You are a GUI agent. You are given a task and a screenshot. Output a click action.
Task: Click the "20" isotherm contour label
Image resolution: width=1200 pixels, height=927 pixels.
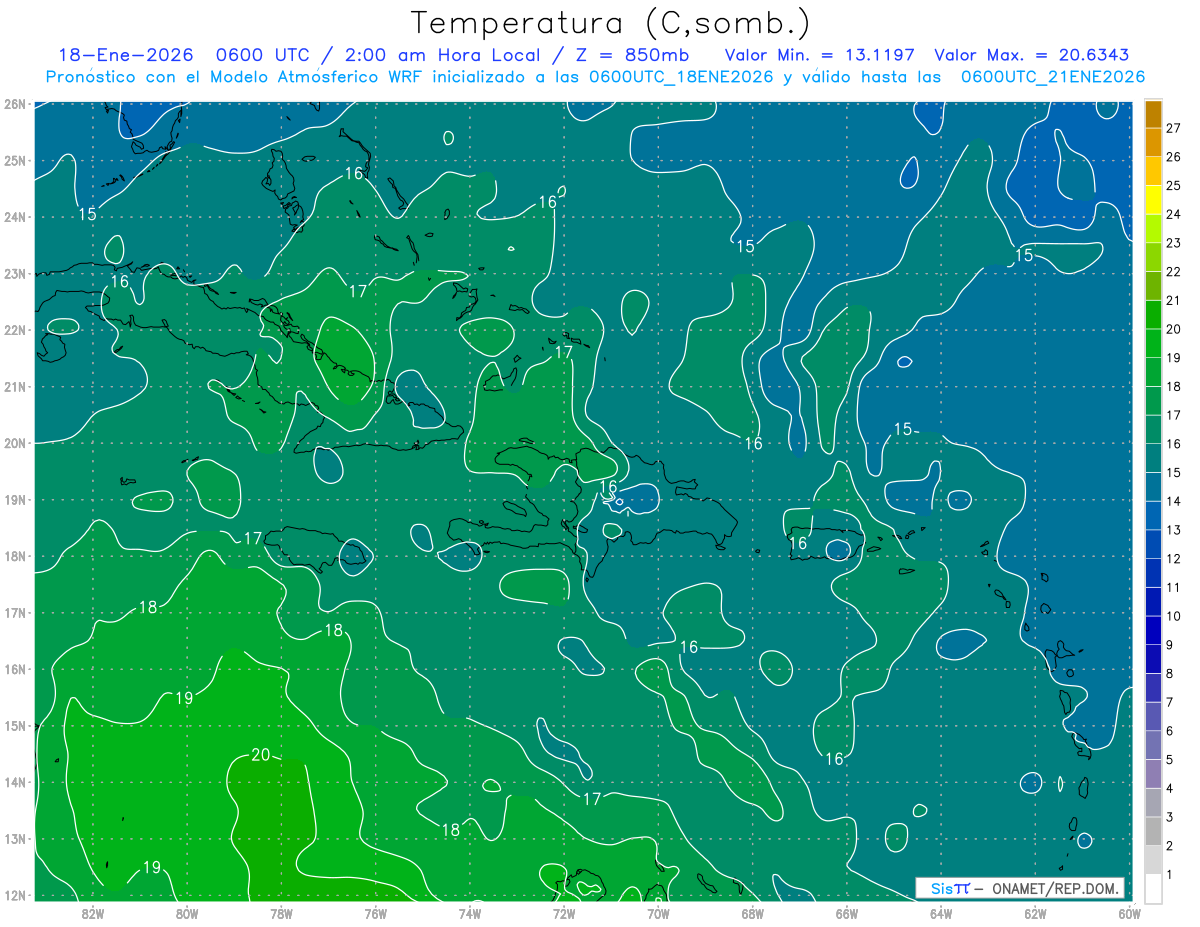pos(260,755)
